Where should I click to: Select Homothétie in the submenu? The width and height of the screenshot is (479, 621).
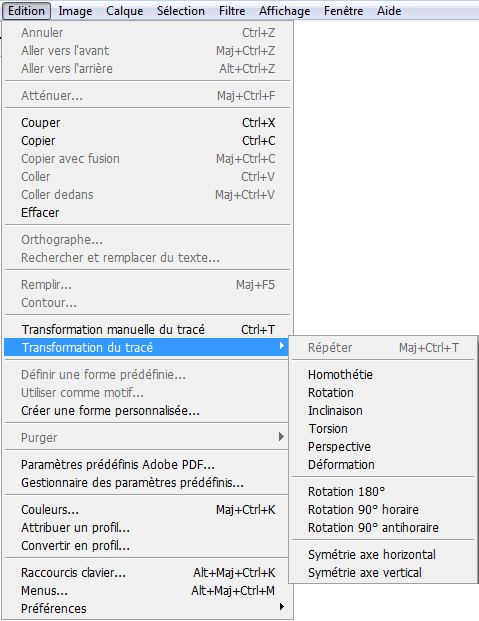coord(383,375)
